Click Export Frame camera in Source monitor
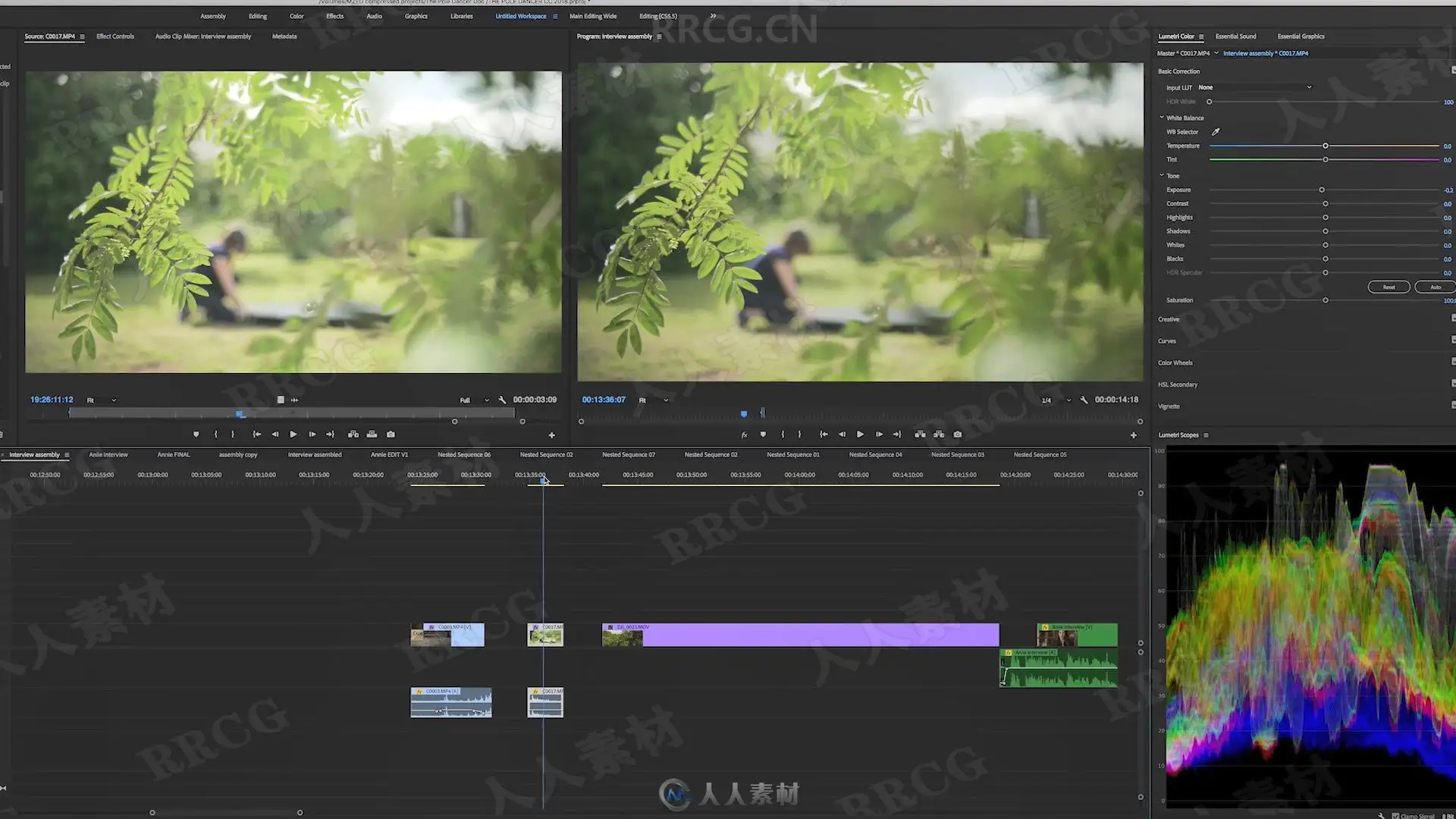Screen dimensions: 1456x819 391,435
